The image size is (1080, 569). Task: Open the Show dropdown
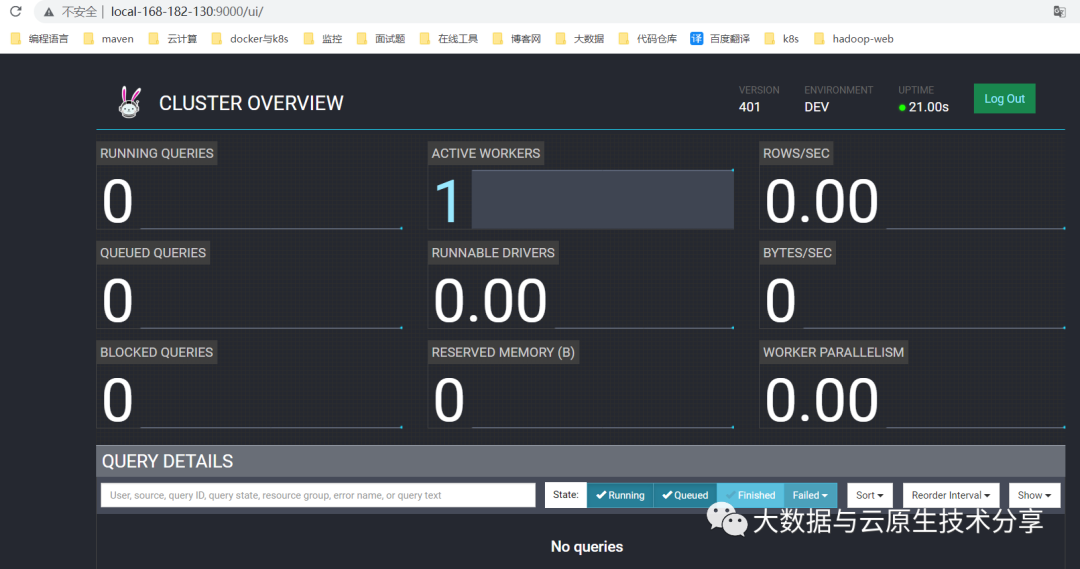pos(1035,495)
